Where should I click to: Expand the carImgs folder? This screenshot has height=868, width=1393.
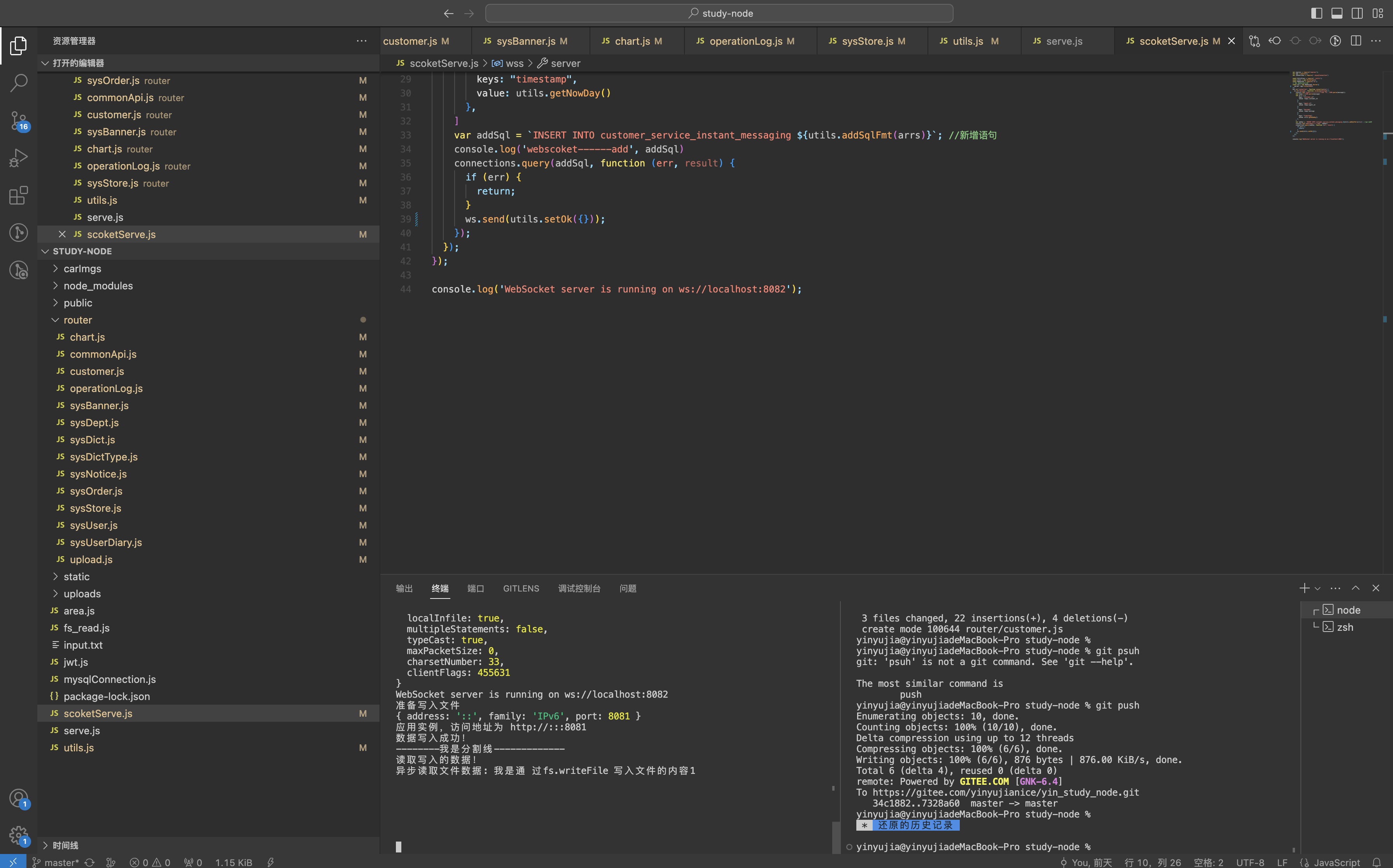point(208,269)
